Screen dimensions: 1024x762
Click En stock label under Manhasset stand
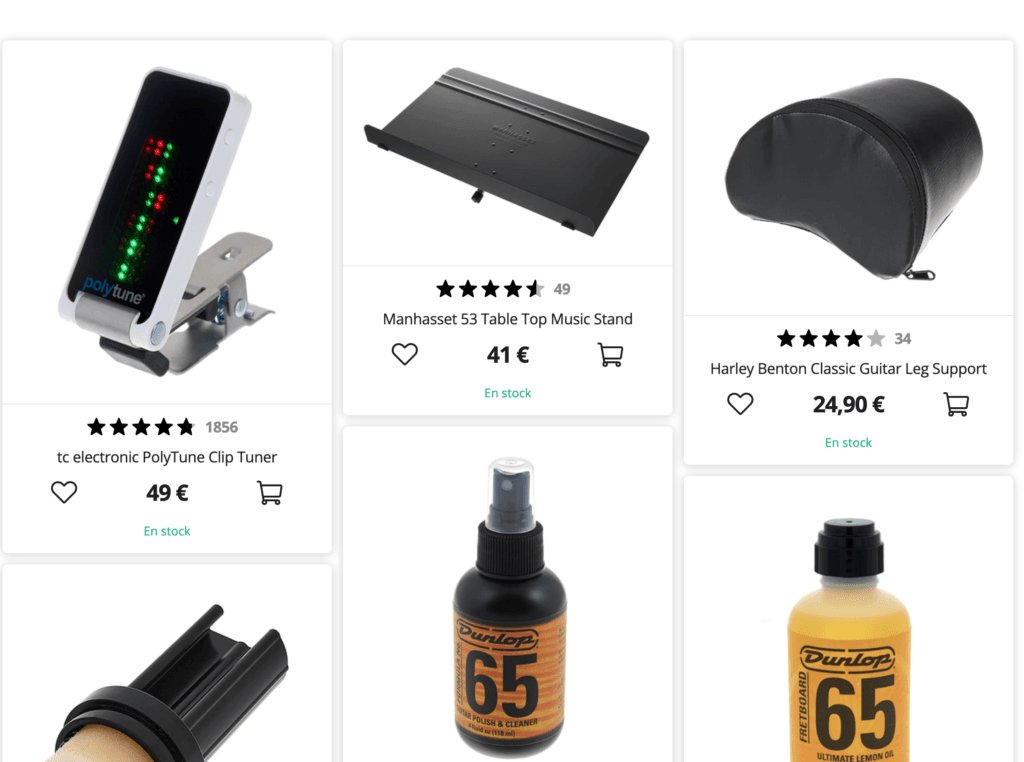pos(507,393)
